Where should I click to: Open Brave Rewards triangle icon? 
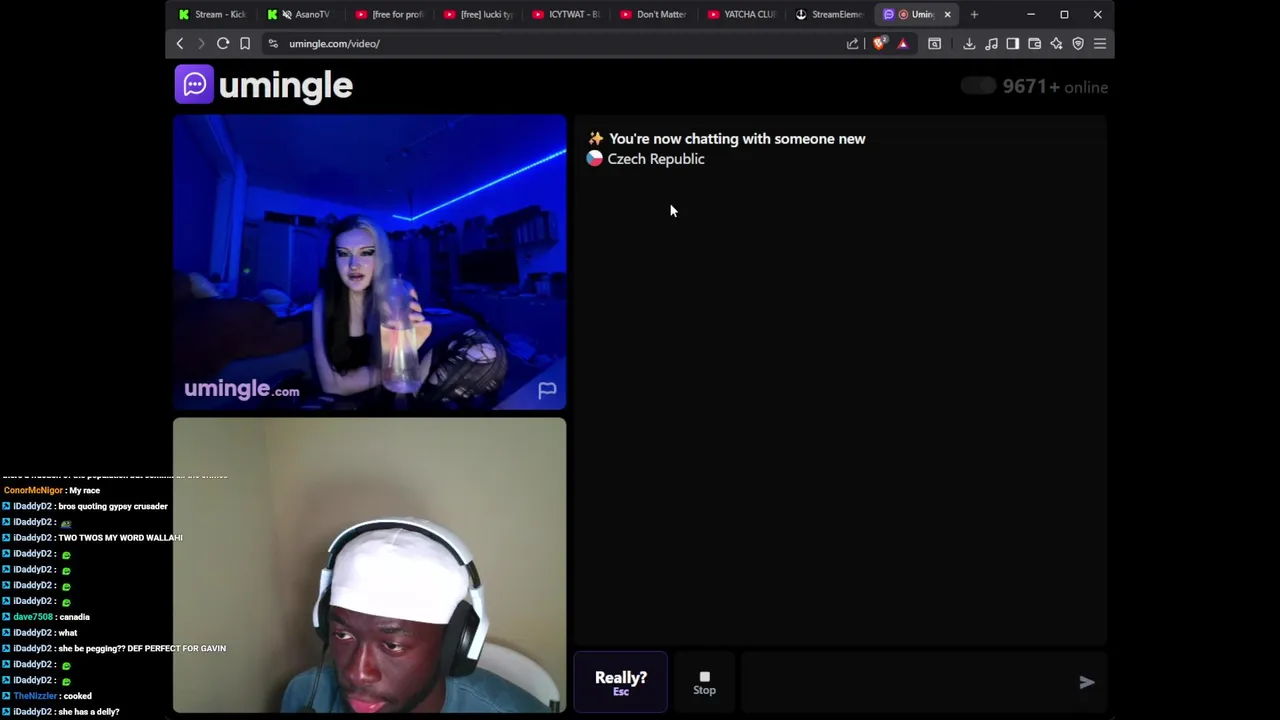pos(903,44)
